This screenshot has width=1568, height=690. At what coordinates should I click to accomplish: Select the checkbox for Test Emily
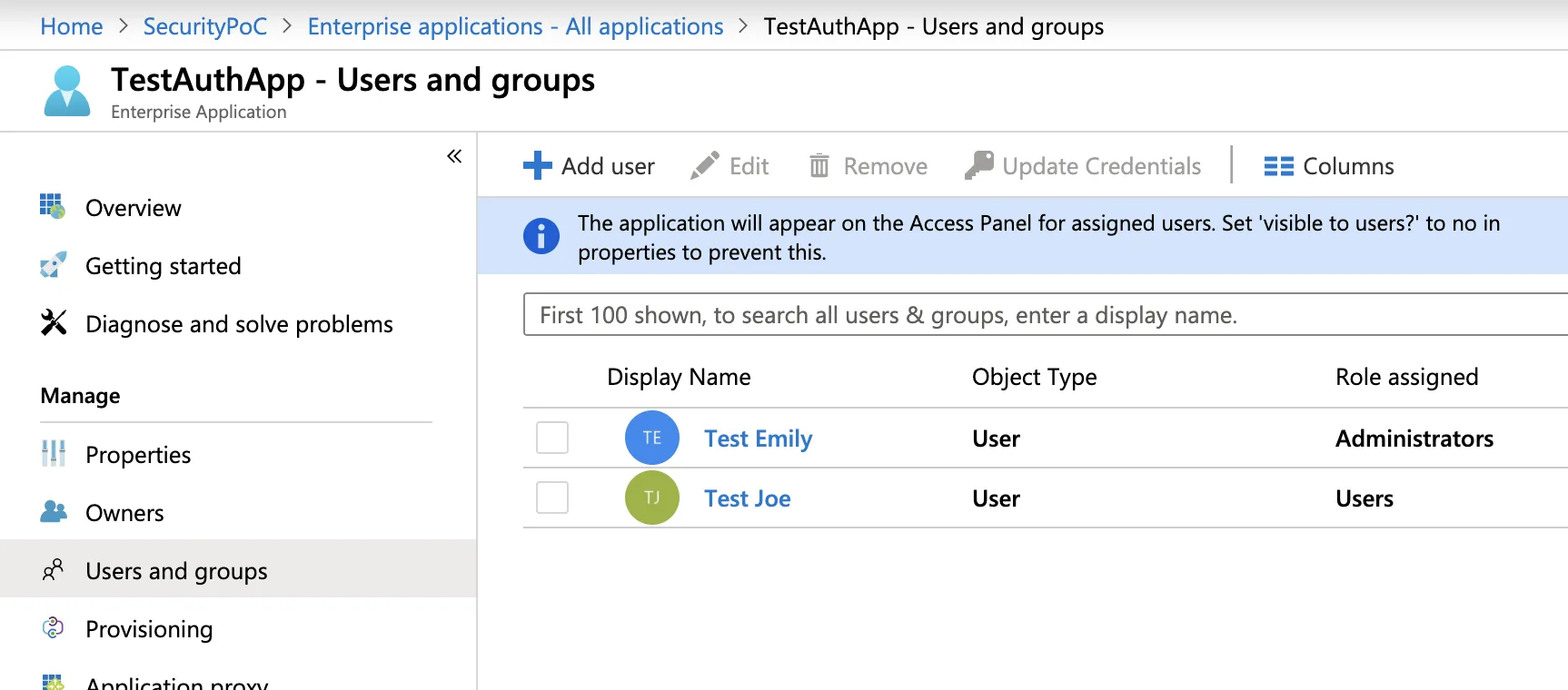[552, 438]
